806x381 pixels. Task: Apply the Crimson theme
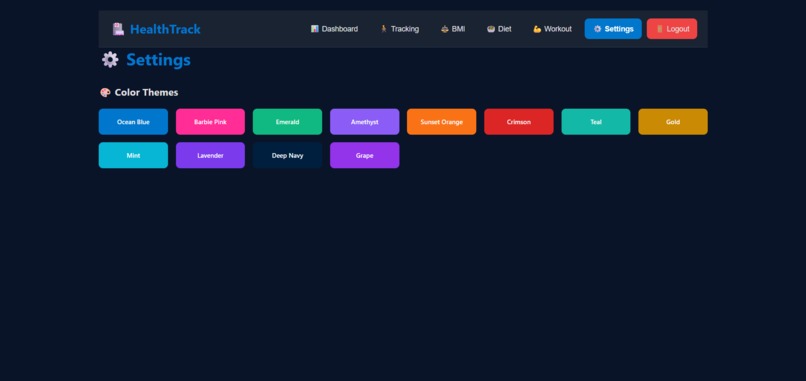(519, 122)
